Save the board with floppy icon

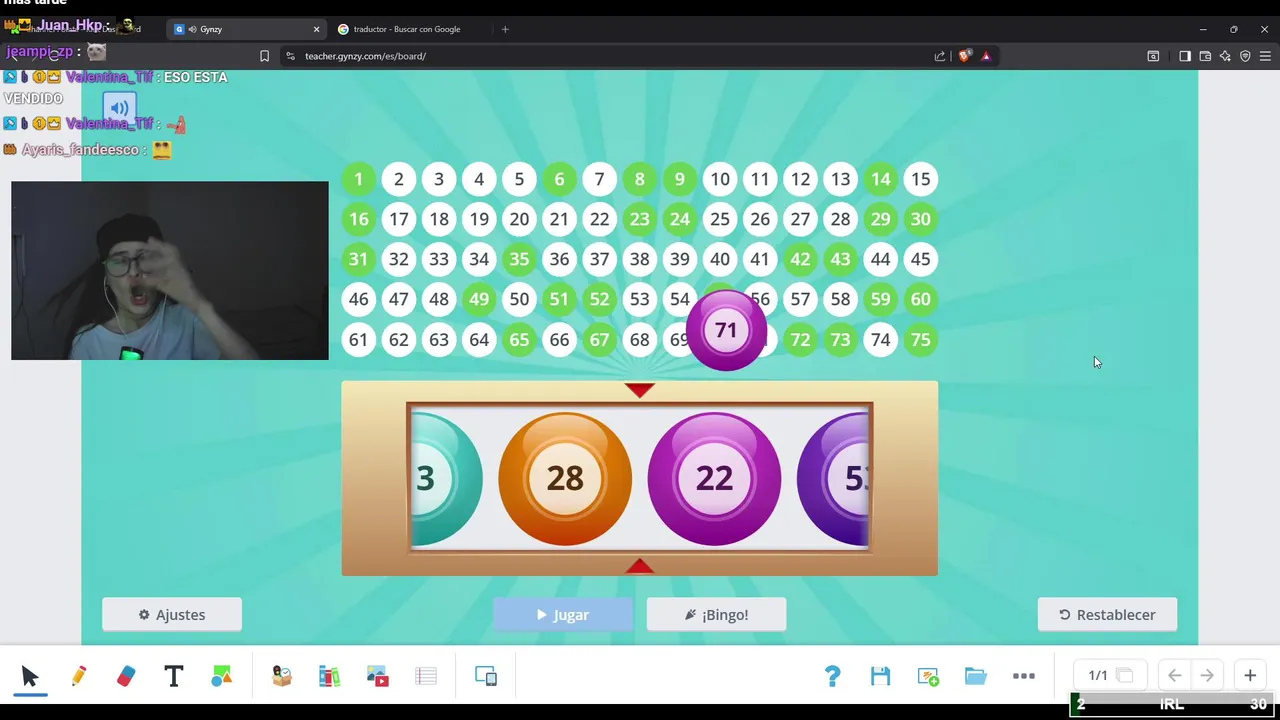[x=880, y=676]
